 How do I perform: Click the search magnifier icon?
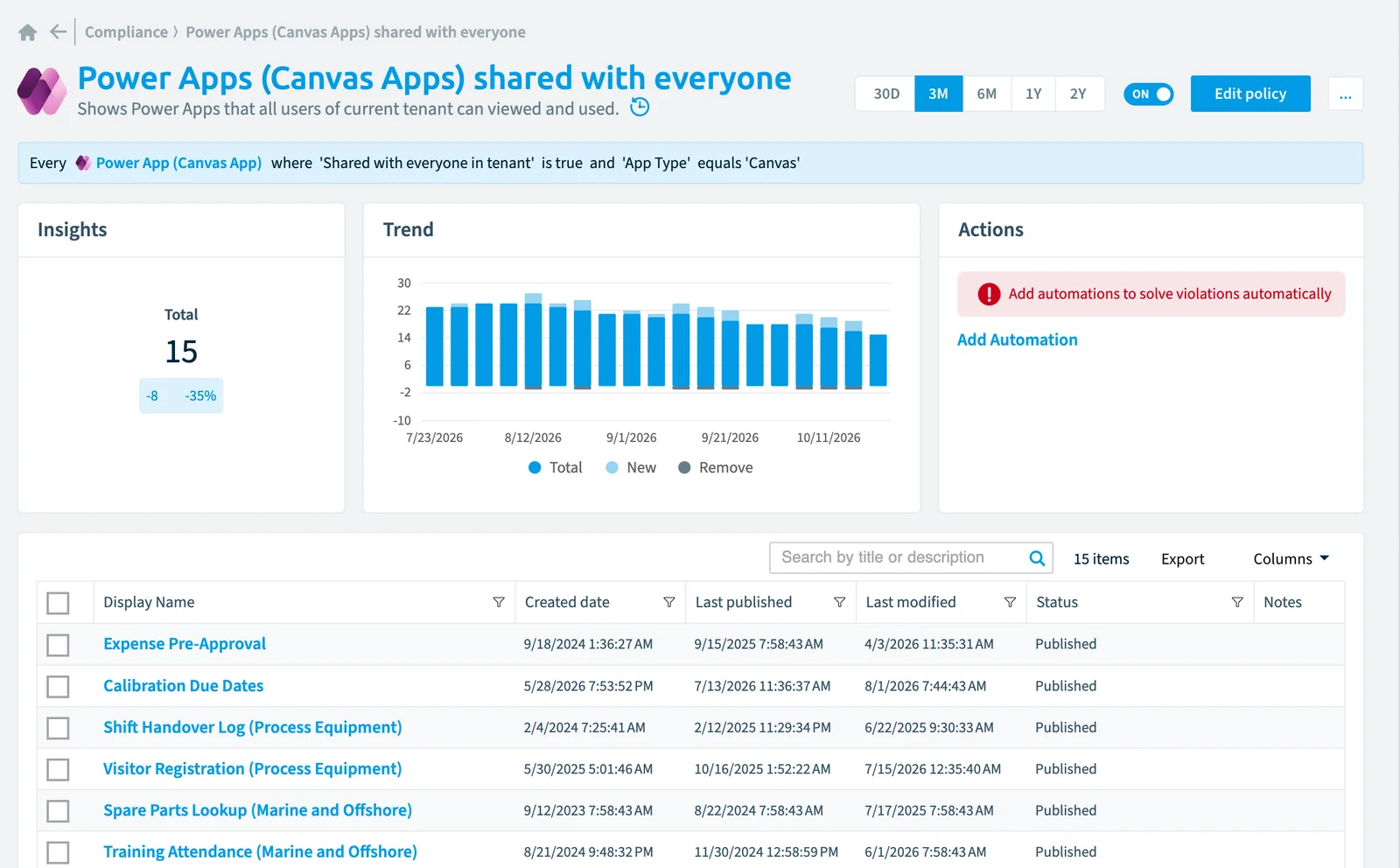pyautogui.click(x=1037, y=558)
